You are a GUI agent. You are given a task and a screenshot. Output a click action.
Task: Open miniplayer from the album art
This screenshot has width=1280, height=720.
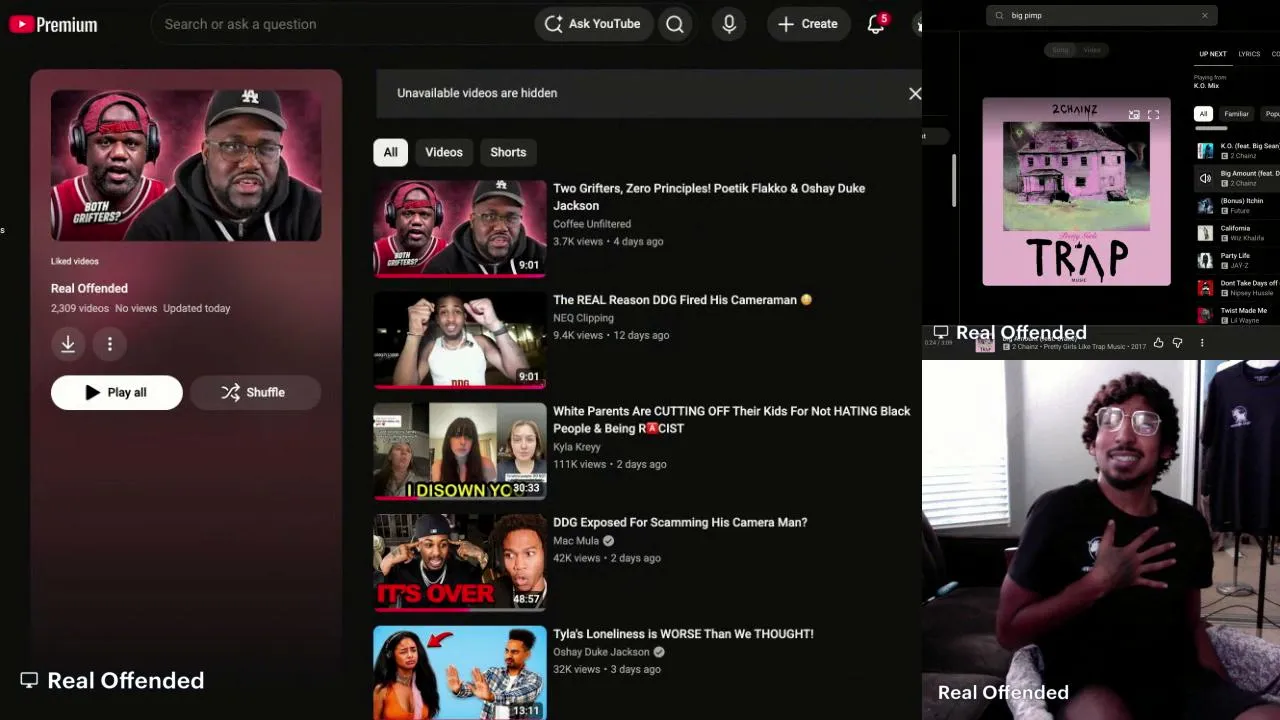pyautogui.click(x=1134, y=115)
